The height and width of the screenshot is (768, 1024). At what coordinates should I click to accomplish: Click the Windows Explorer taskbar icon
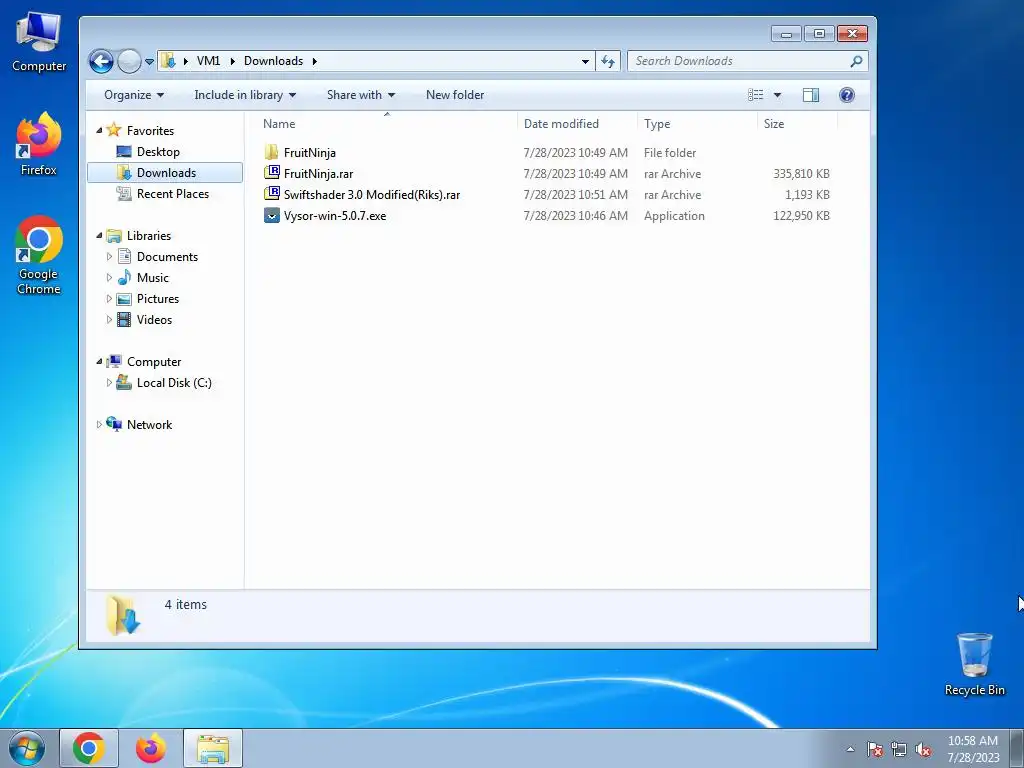point(213,748)
